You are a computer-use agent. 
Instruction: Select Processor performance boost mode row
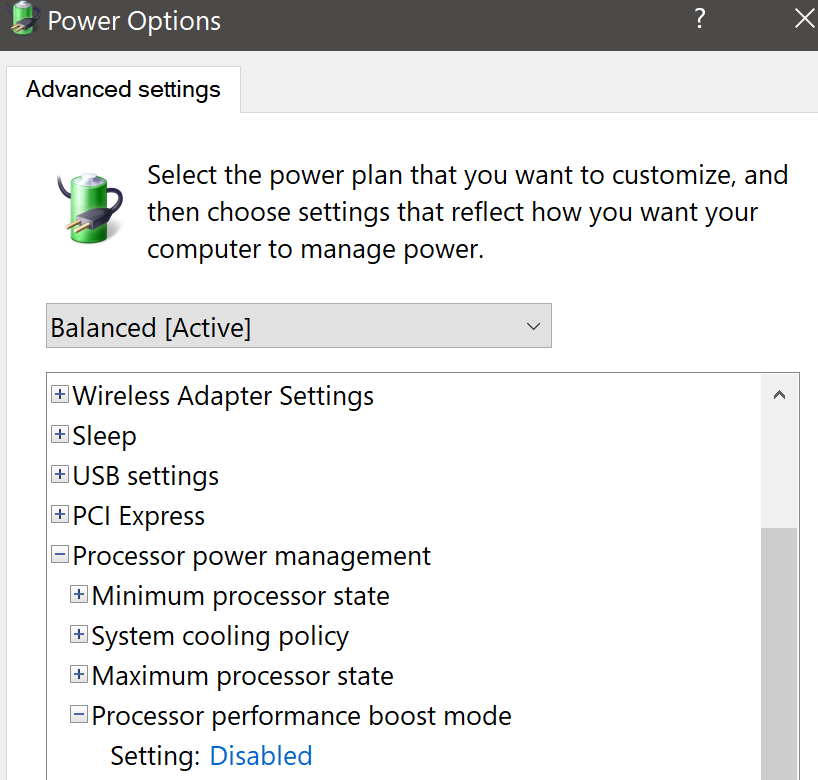click(x=302, y=716)
